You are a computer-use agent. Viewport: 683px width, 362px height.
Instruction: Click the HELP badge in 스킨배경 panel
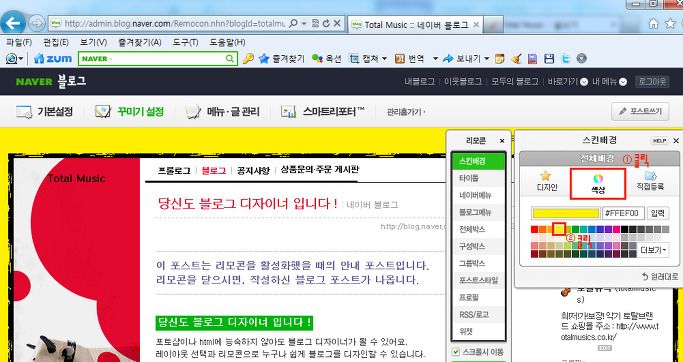click(x=659, y=141)
